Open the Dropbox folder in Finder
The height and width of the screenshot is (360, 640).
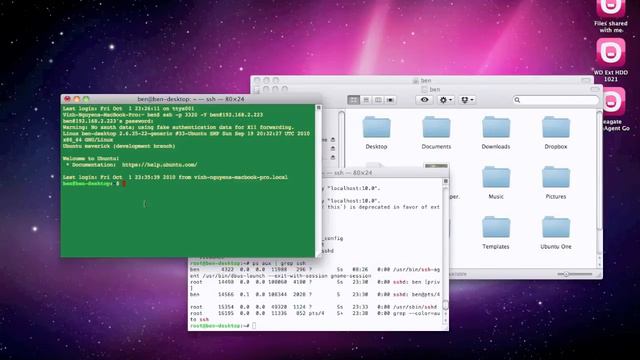556,133
